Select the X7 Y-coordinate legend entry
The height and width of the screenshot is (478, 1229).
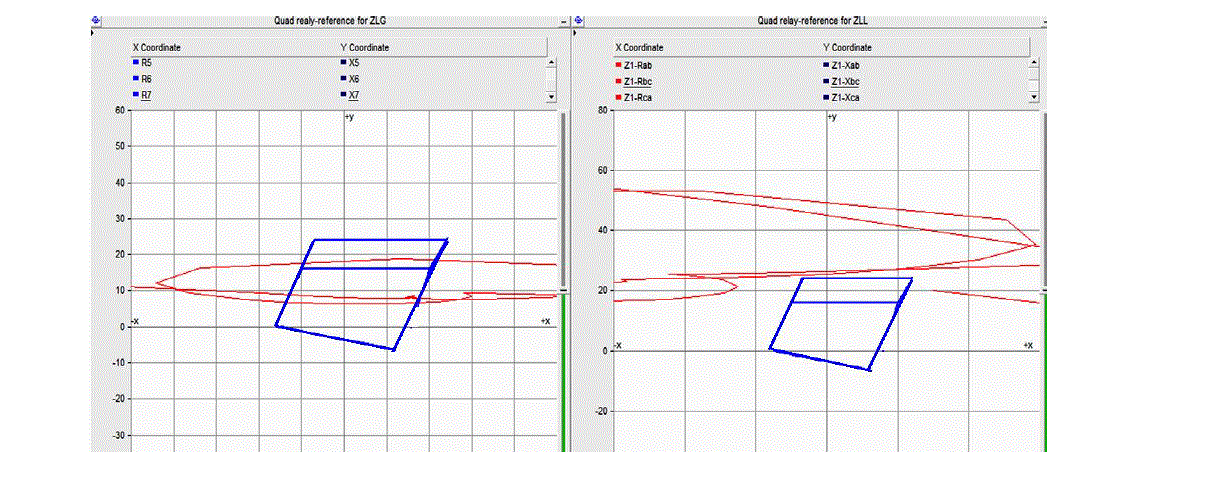point(354,95)
